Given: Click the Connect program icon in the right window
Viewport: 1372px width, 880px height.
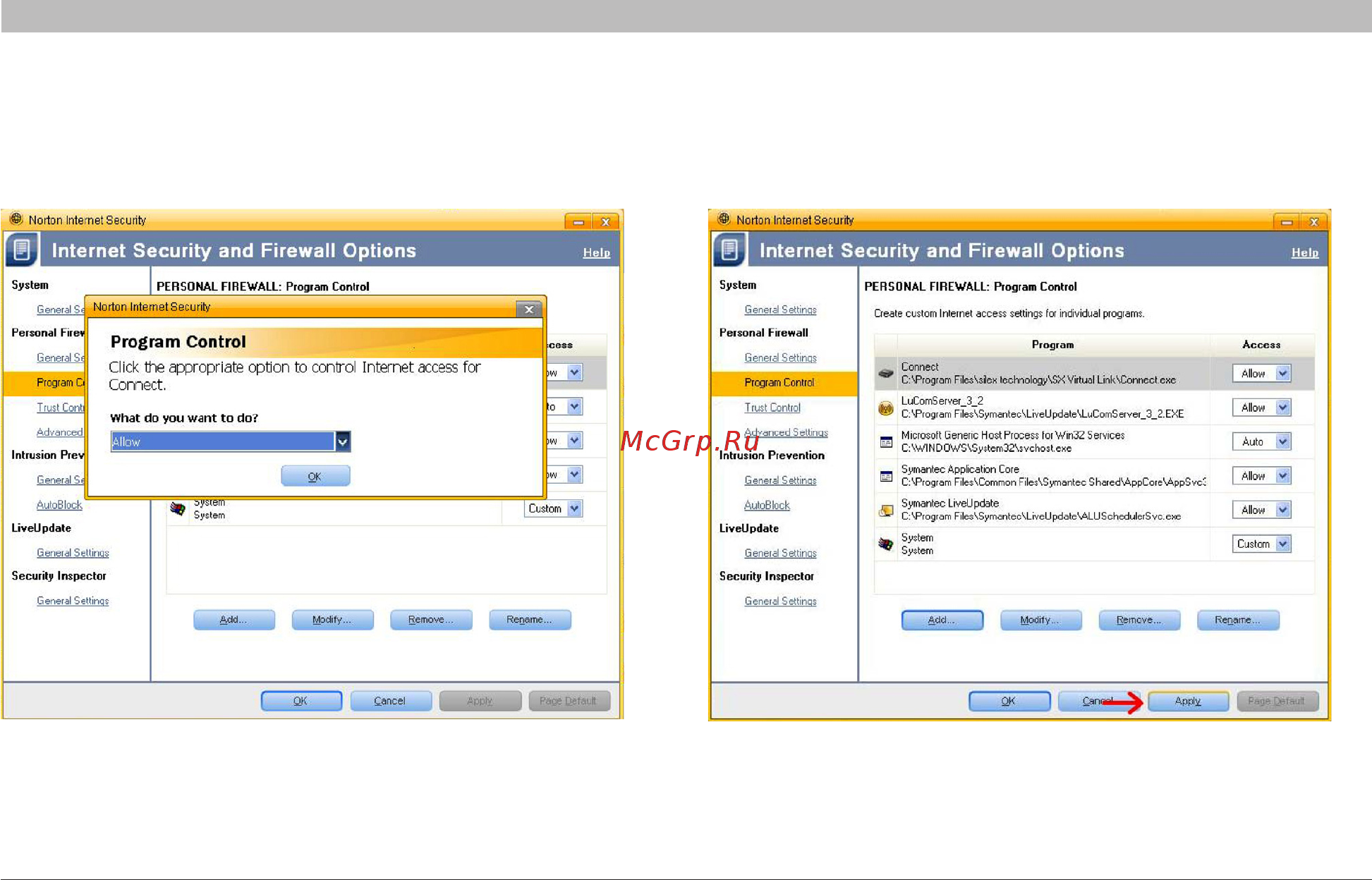Looking at the screenshot, I should [886, 374].
